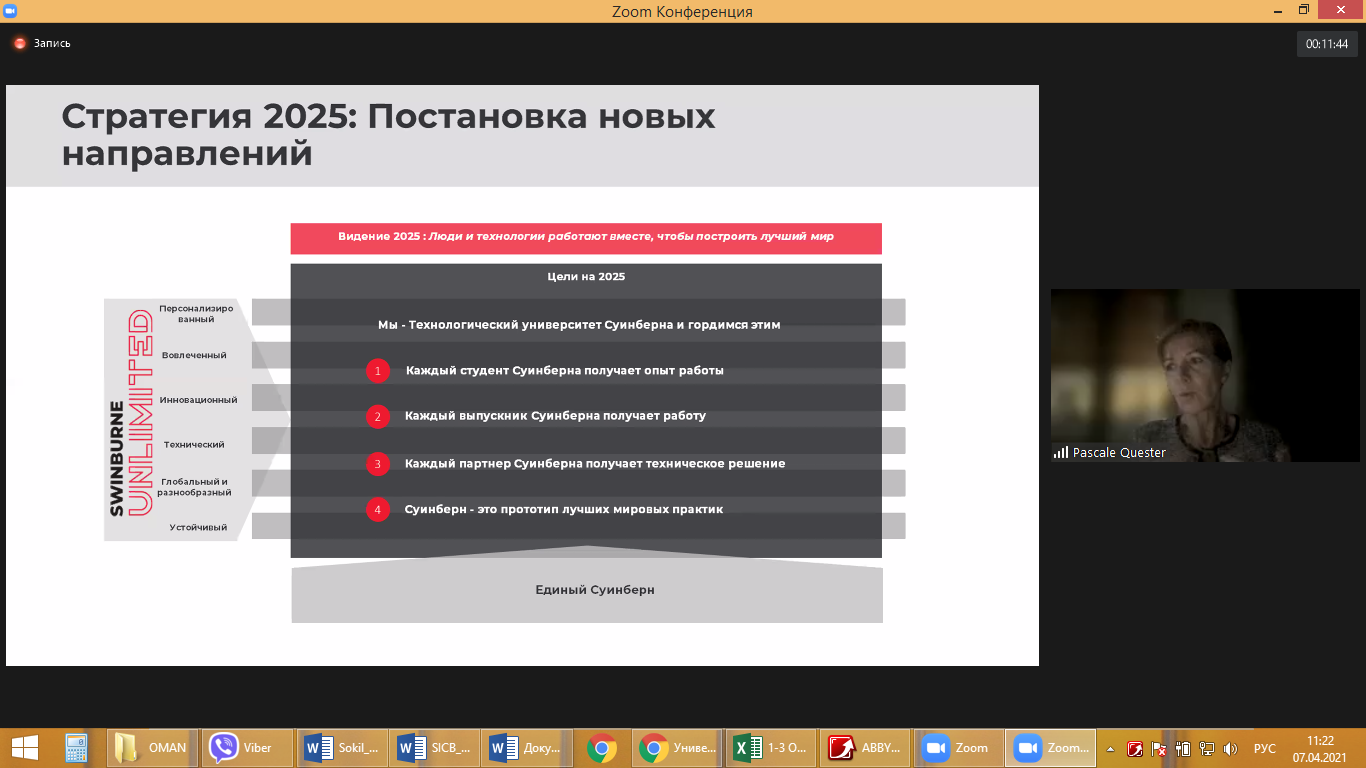Open the Word document "Sokil_" from taskbar
This screenshot has height=768, width=1366.
344,748
